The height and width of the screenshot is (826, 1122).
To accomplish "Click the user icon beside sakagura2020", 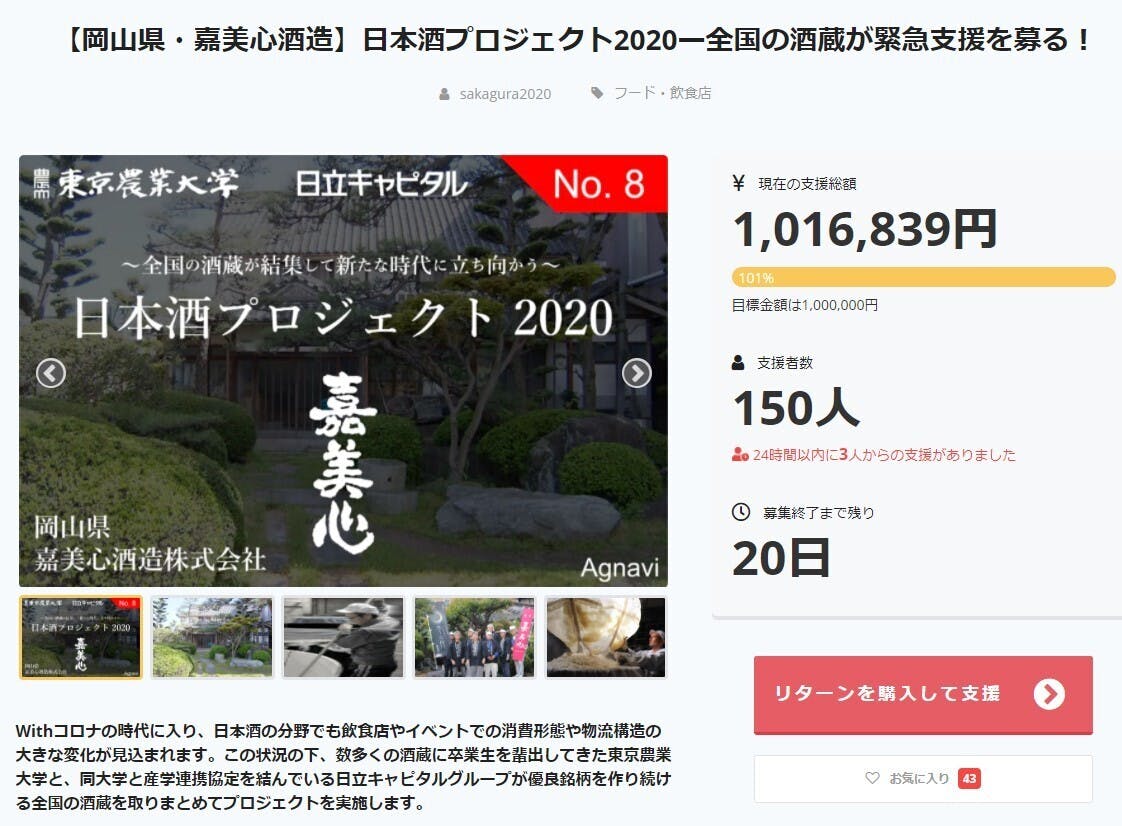I will tap(444, 94).
